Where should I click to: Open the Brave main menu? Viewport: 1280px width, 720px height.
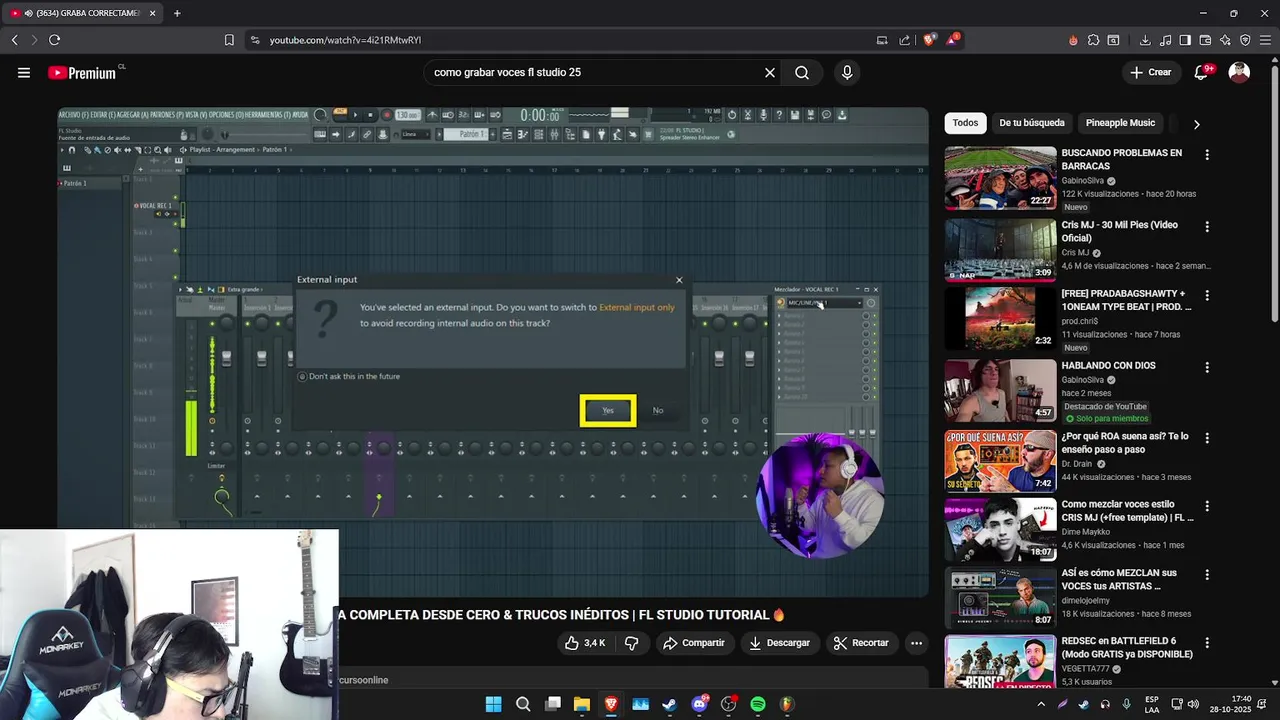click(x=1265, y=40)
